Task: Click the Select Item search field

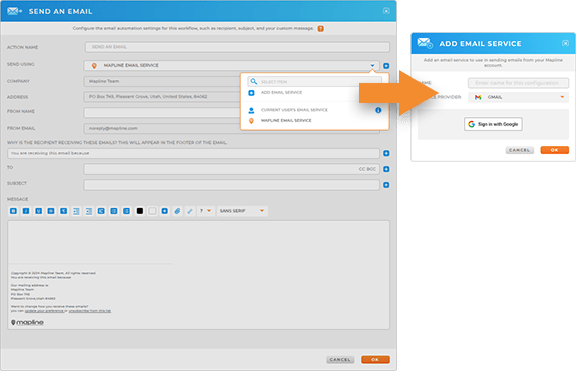Action: (315, 82)
